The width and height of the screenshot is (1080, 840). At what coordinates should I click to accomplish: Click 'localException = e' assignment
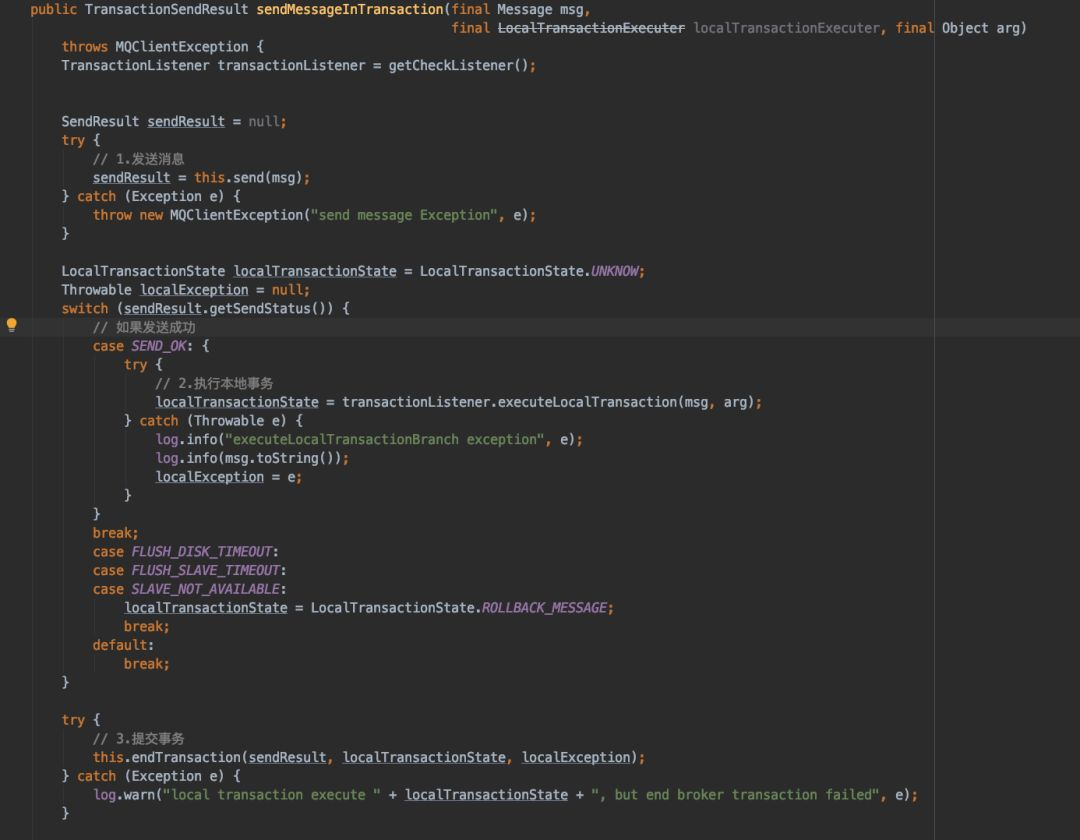[229, 477]
